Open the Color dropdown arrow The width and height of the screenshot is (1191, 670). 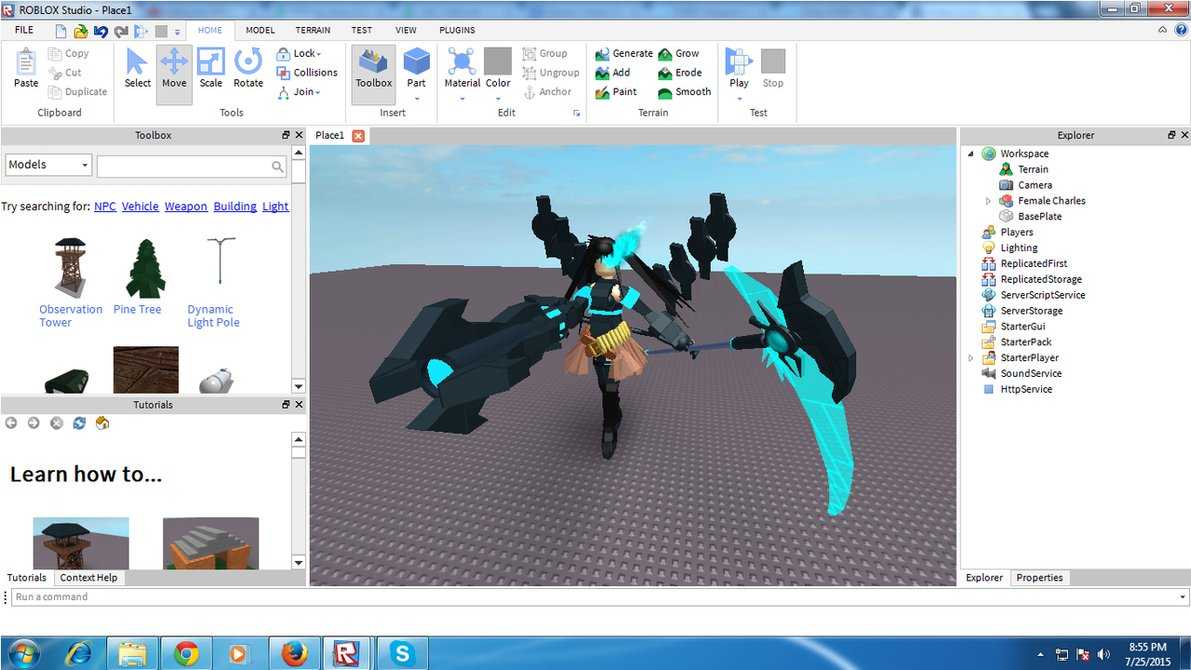[498, 99]
